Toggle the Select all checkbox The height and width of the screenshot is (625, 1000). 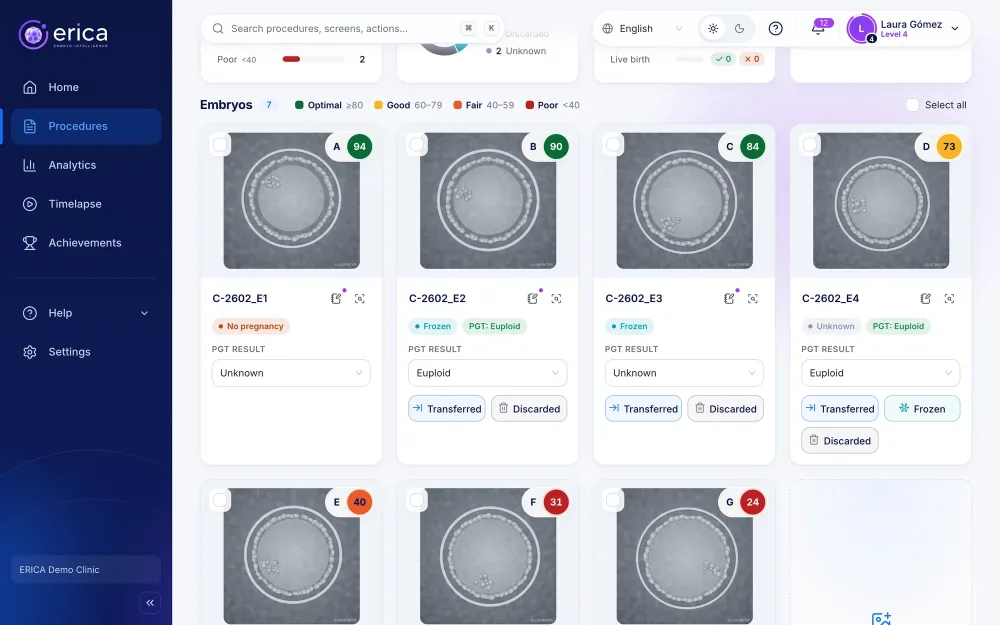(x=913, y=105)
